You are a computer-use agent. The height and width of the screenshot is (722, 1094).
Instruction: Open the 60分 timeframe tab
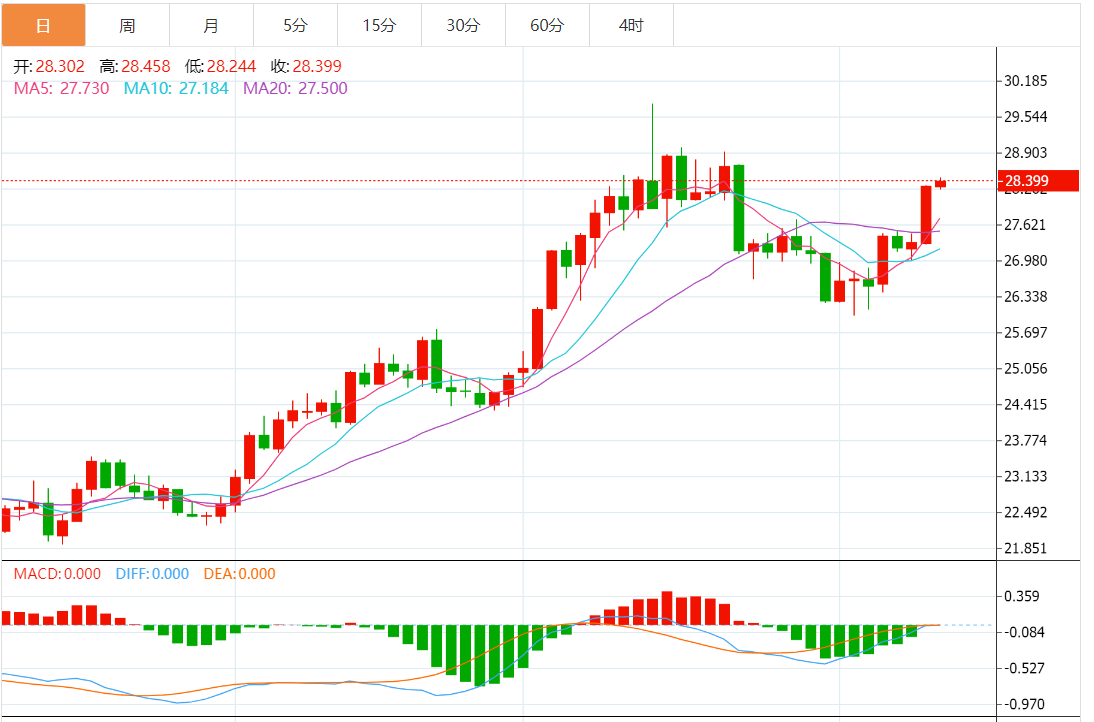point(547,25)
